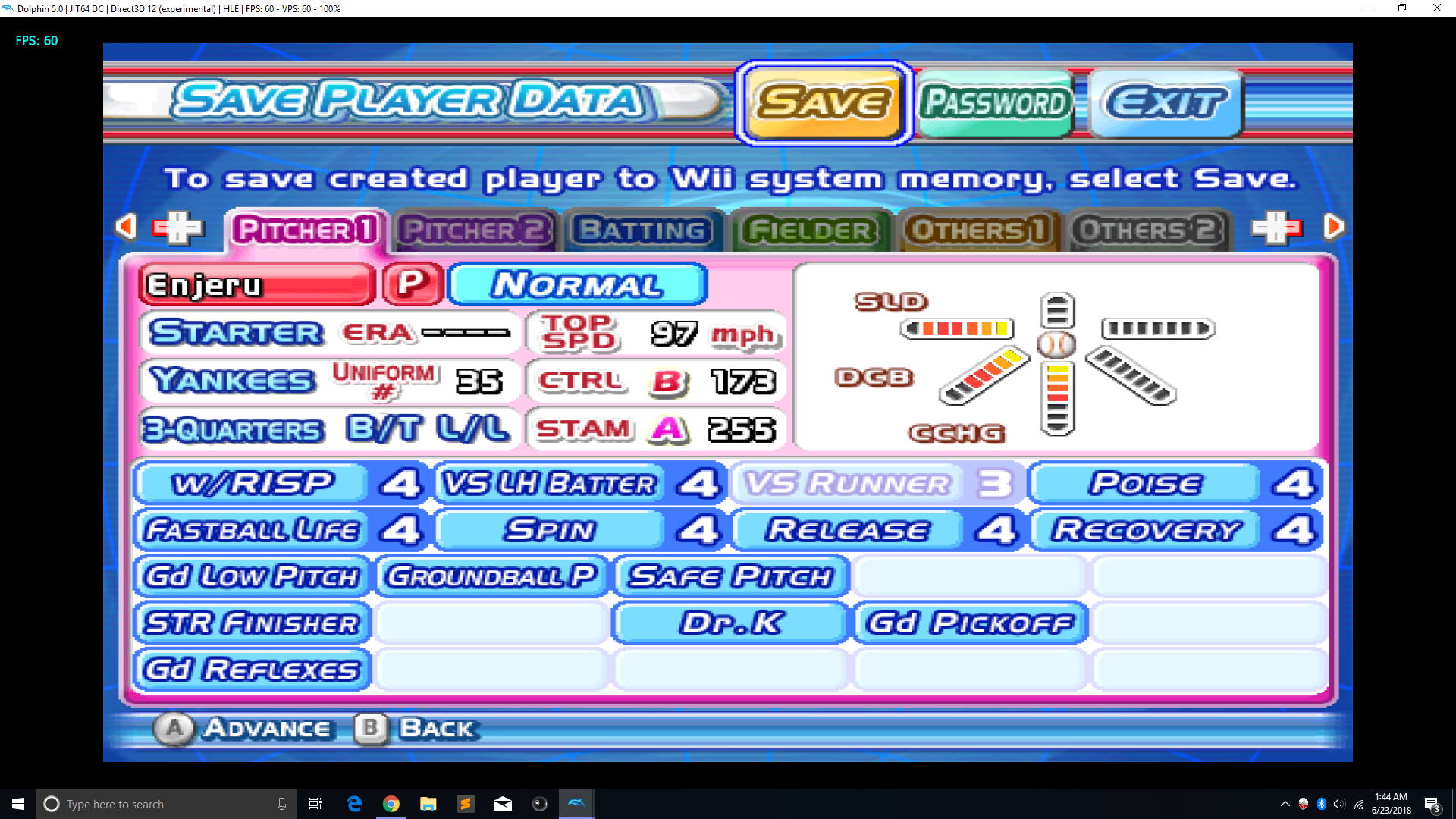Image resolution: width=1456 pixels, height=819 pixels.
Task: Click the Recovery 4 ability
Action: pyautogui.click(x=1176, y=530)
